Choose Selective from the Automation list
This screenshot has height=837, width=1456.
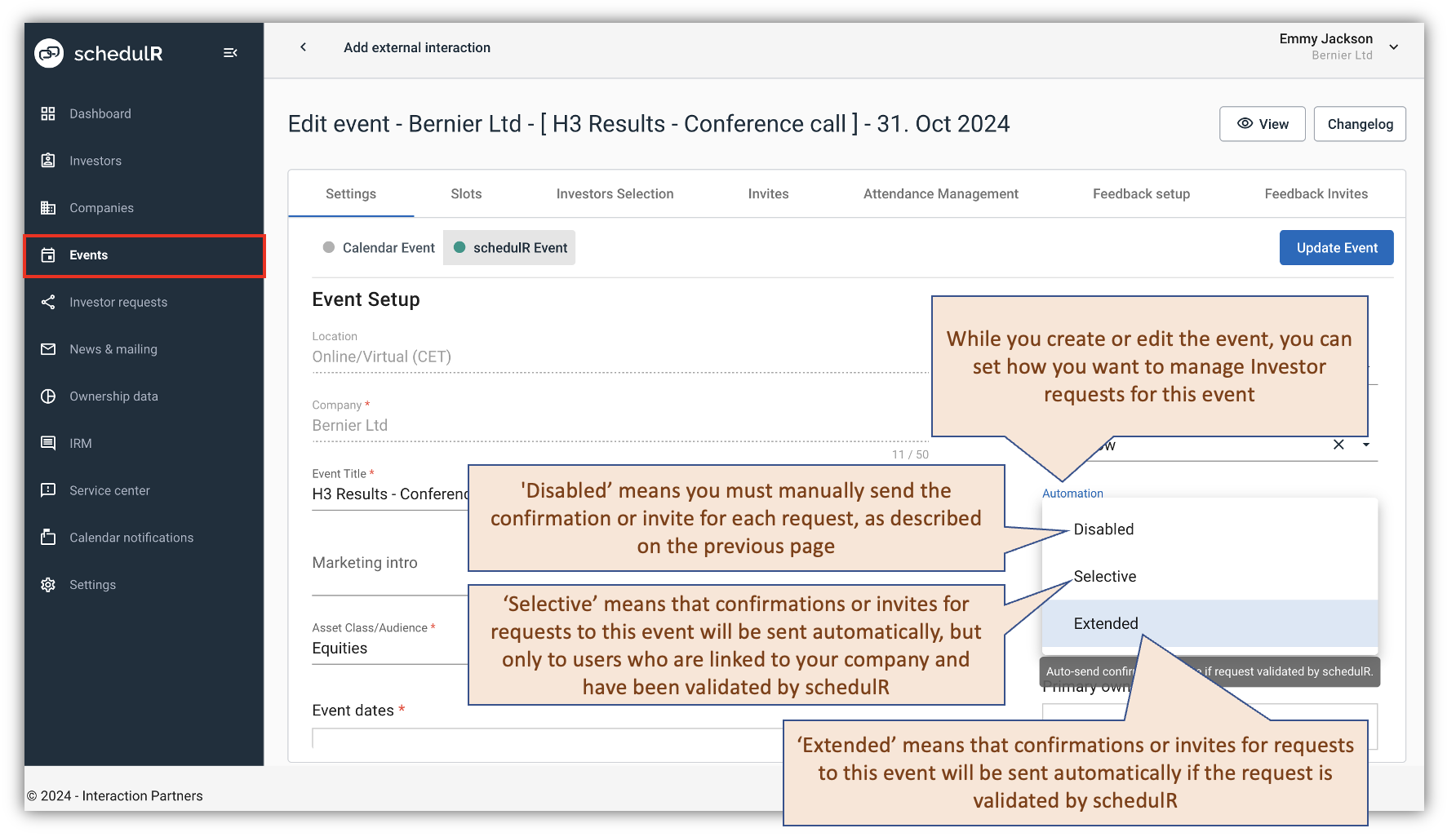coord(1104,576)
